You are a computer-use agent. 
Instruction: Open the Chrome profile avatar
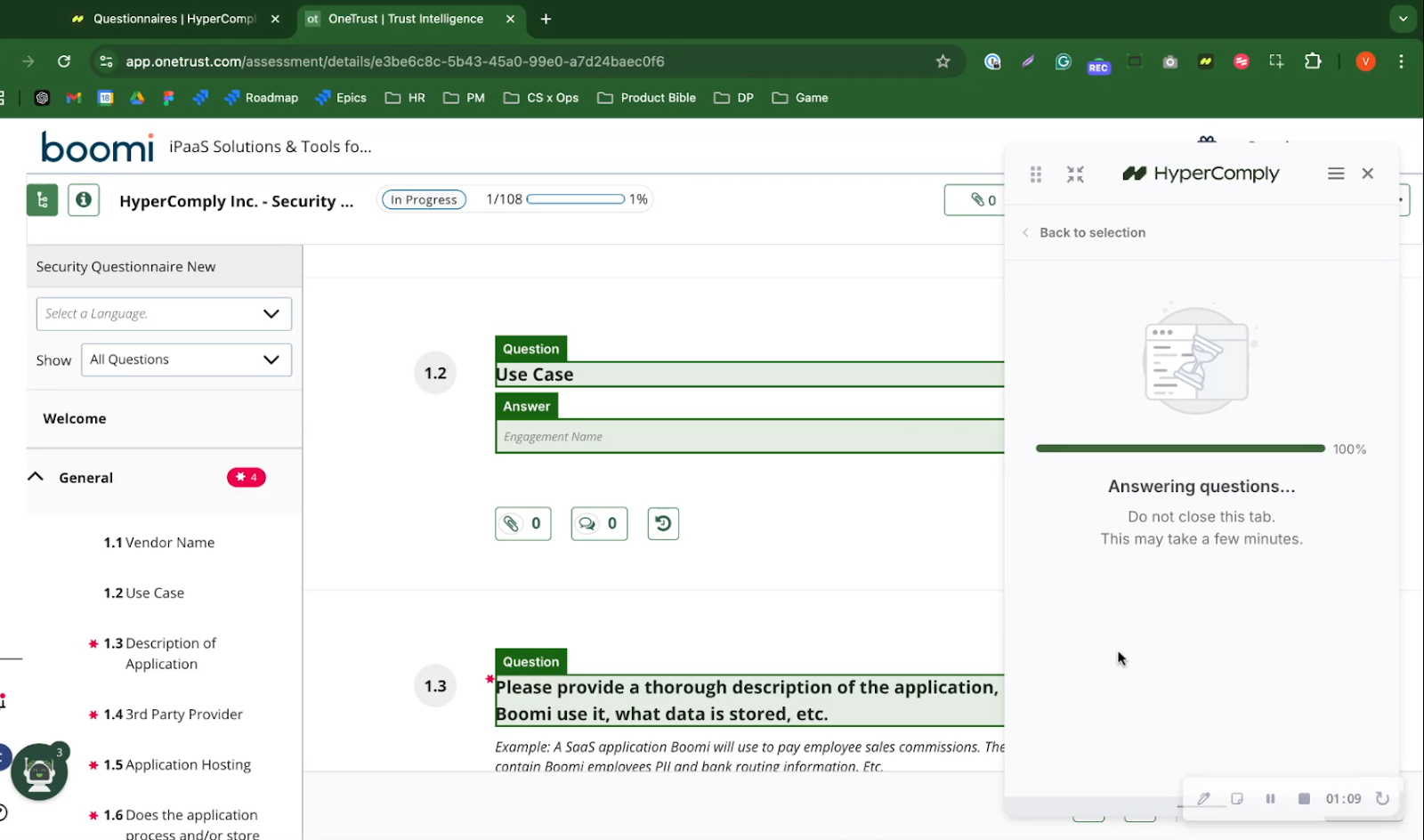coord(1365,61)
